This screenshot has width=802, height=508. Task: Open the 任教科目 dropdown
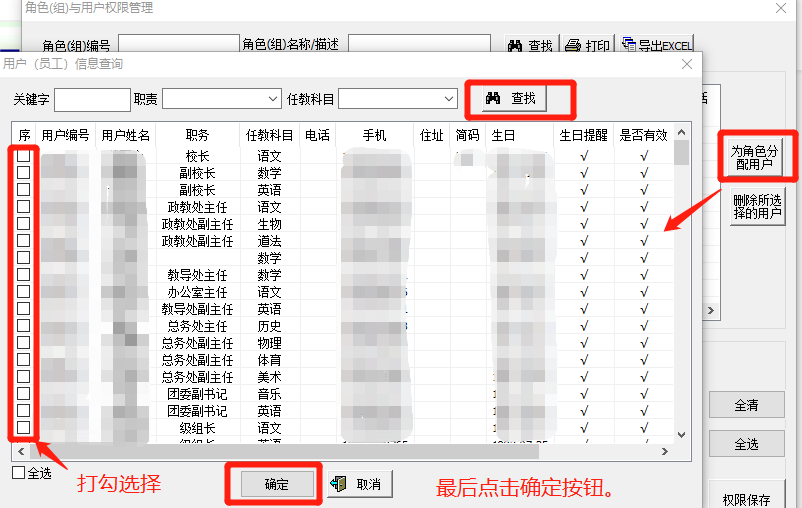449,99
